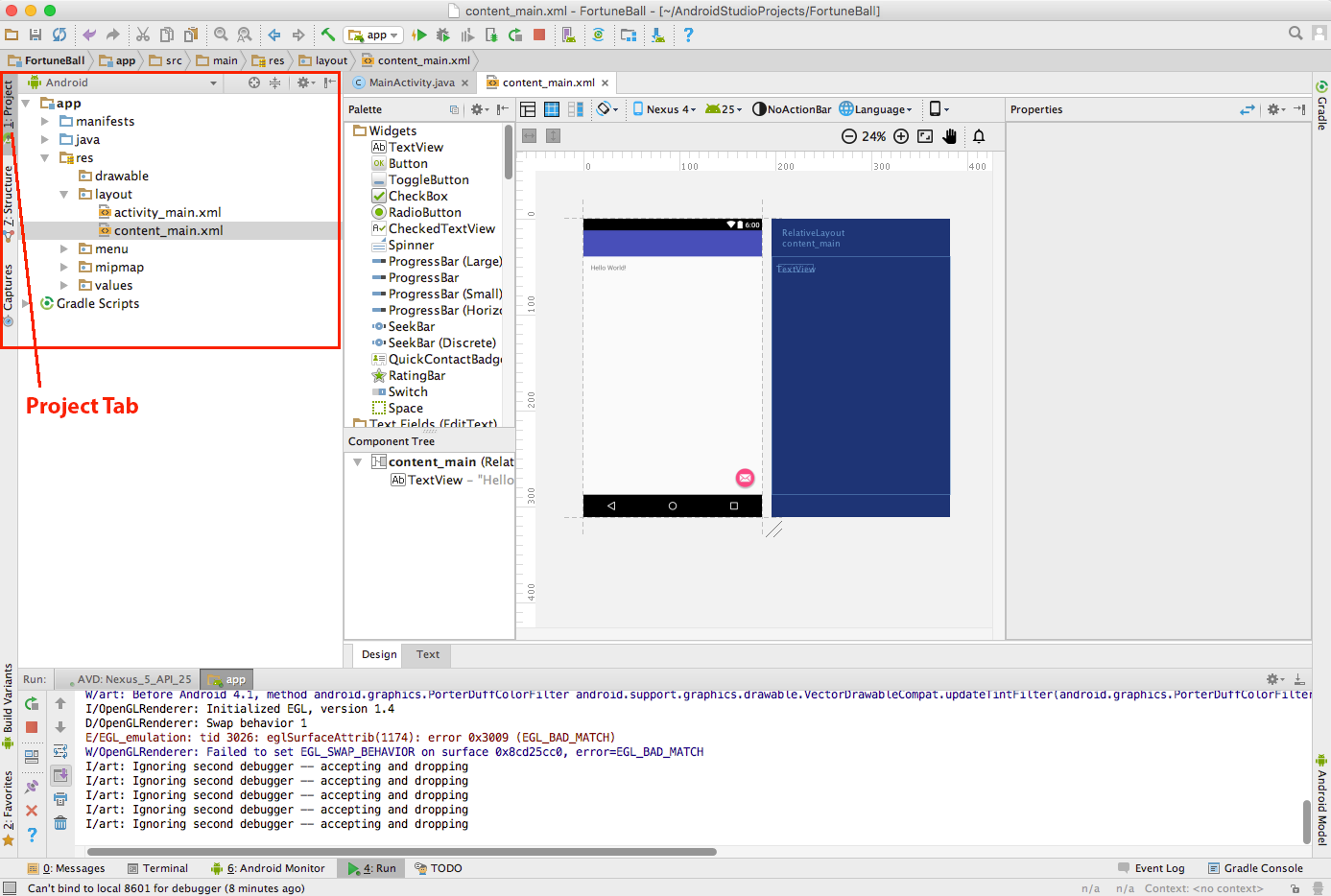Open the AVD Manager icon in toolbar

569,35
